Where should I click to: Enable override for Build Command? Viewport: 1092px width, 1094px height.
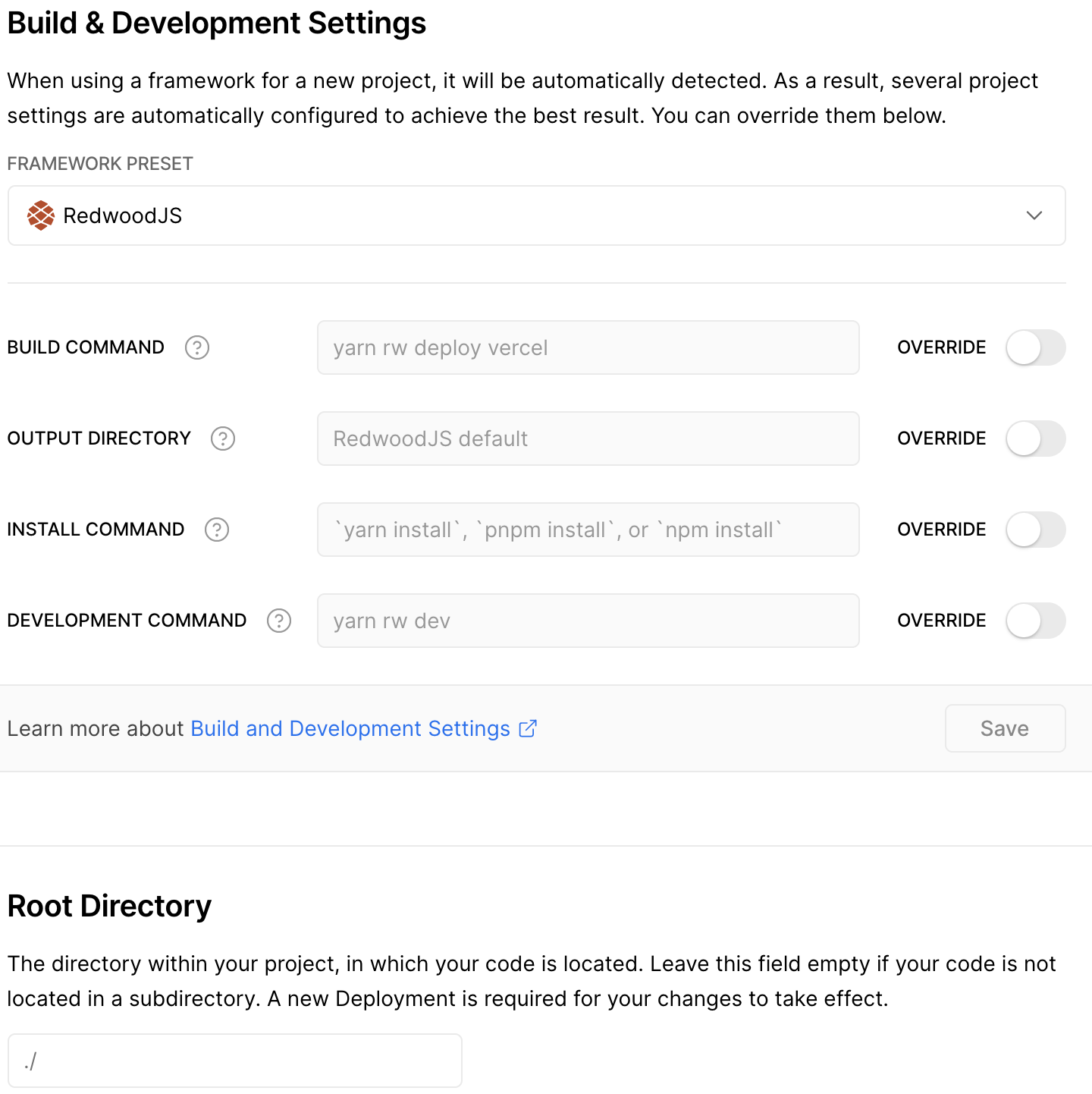point(1035,347)
